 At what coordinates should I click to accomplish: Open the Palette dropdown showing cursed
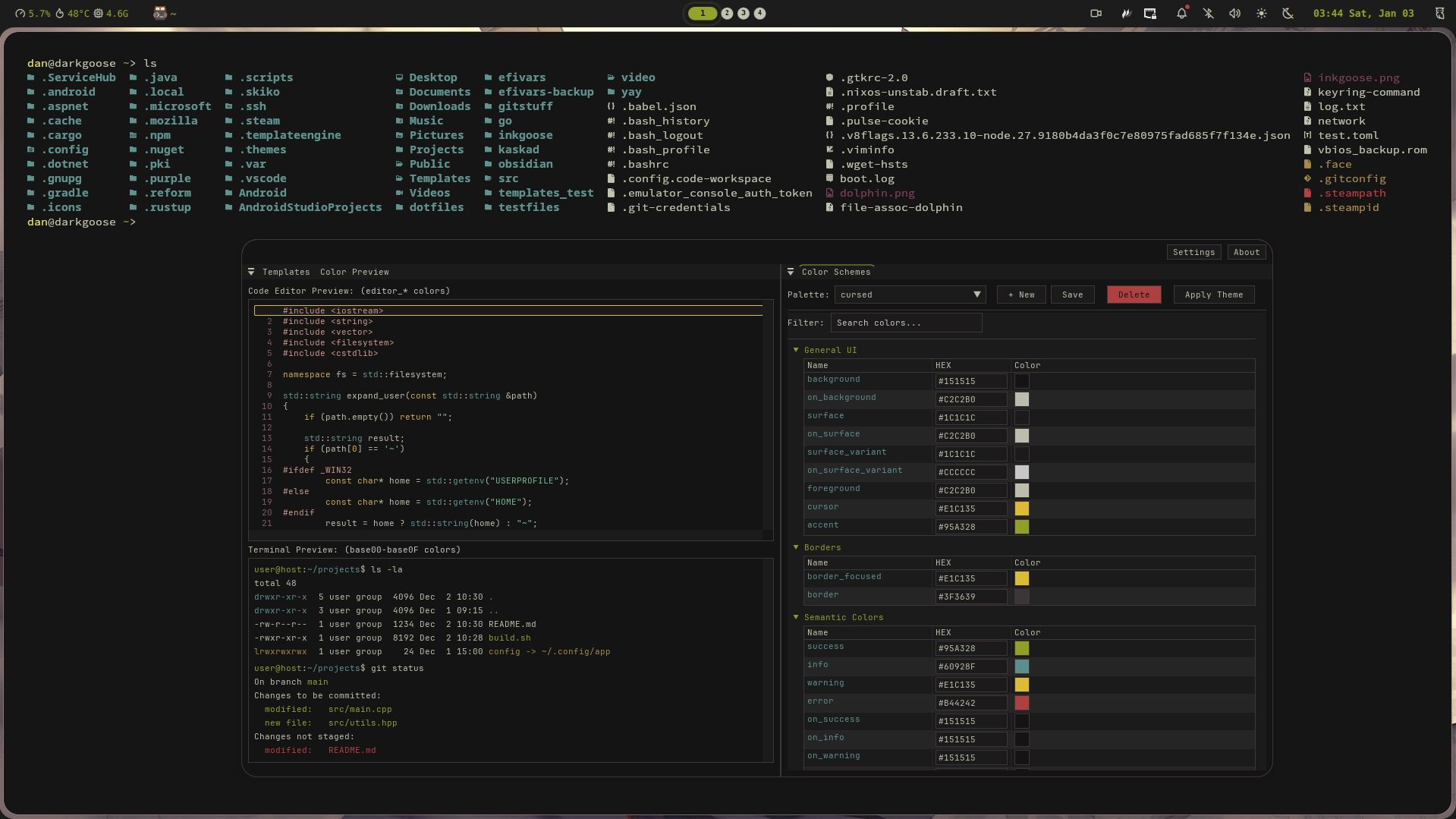(x=910, y=295)
